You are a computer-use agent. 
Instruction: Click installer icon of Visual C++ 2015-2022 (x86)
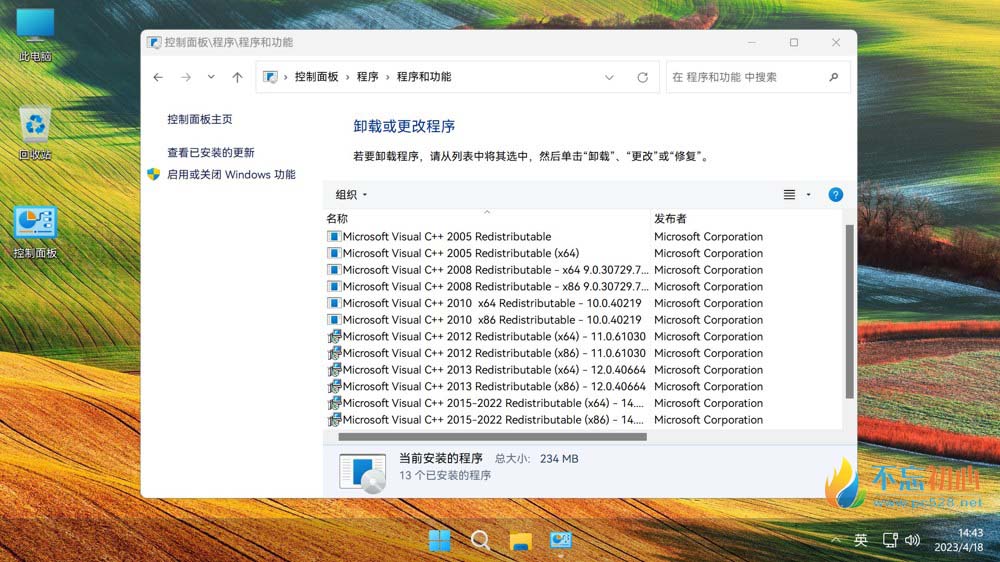click(334, 419)
